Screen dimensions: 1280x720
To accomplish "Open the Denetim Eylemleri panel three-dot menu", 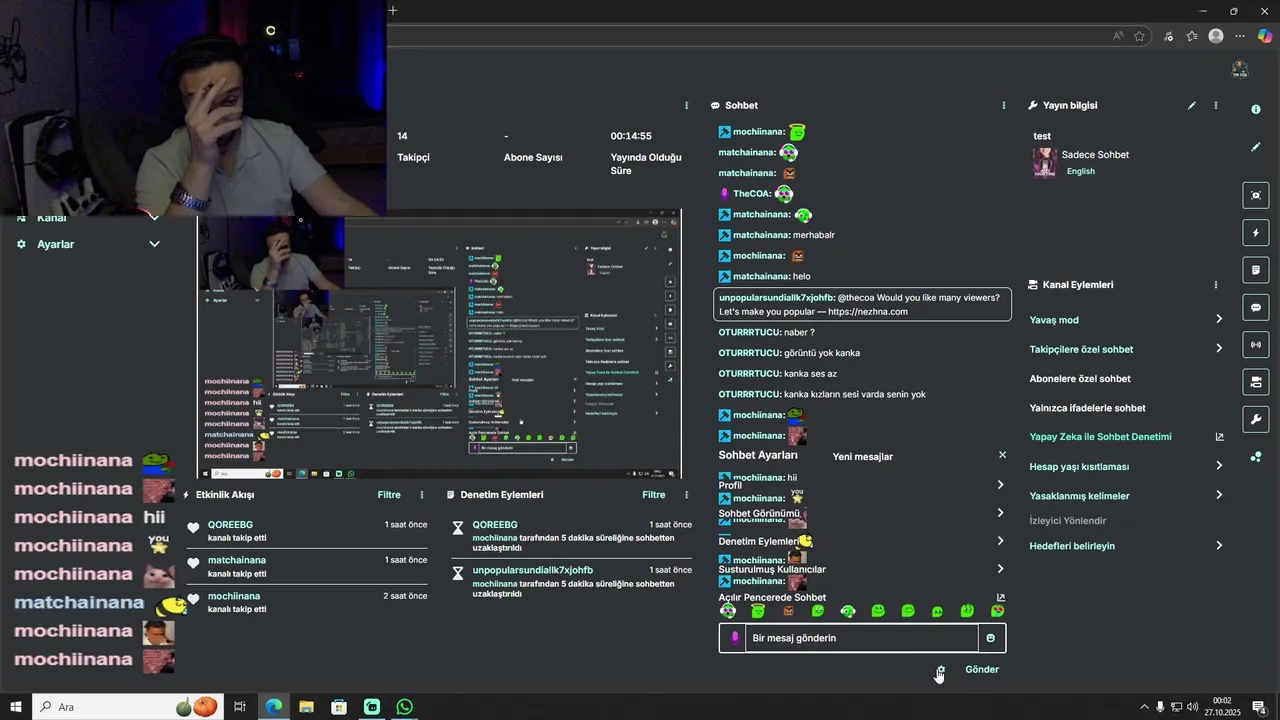I will (686, 495).
